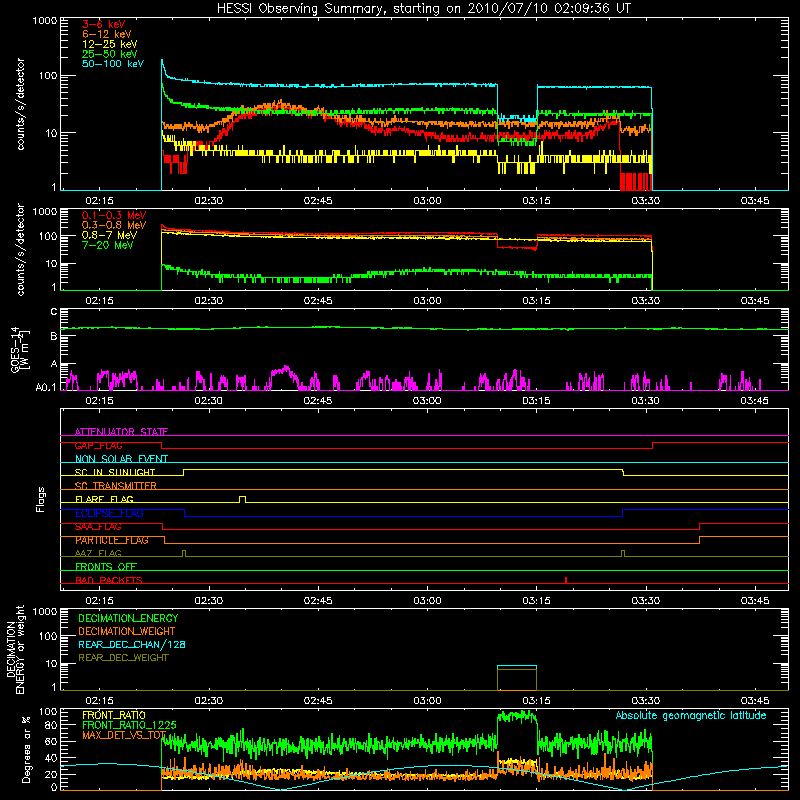Select the FRONTS_OFF flag label
Image resolution: width=800 pixels, height=800 pixels.
click(106, 567)
